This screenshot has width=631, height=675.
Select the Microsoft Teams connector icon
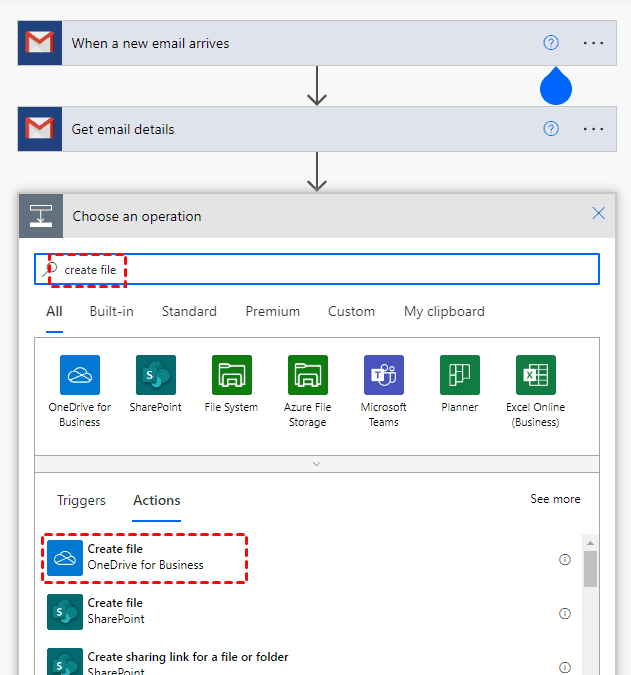pyautogui.click(x=383, y=375)
